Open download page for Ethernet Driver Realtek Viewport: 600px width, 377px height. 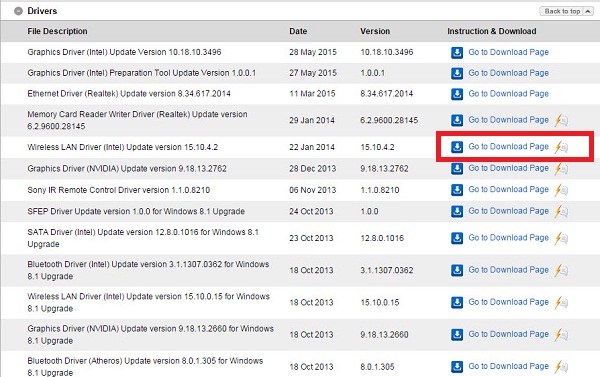click(x=509, y=93)
